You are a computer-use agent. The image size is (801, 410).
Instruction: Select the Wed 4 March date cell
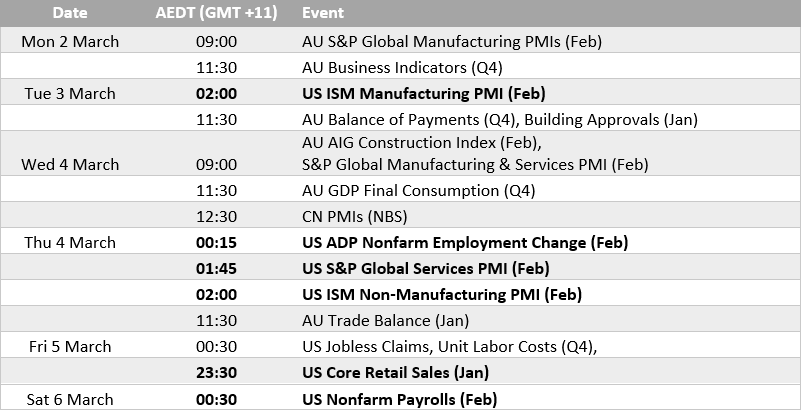(x=70, y=164)
